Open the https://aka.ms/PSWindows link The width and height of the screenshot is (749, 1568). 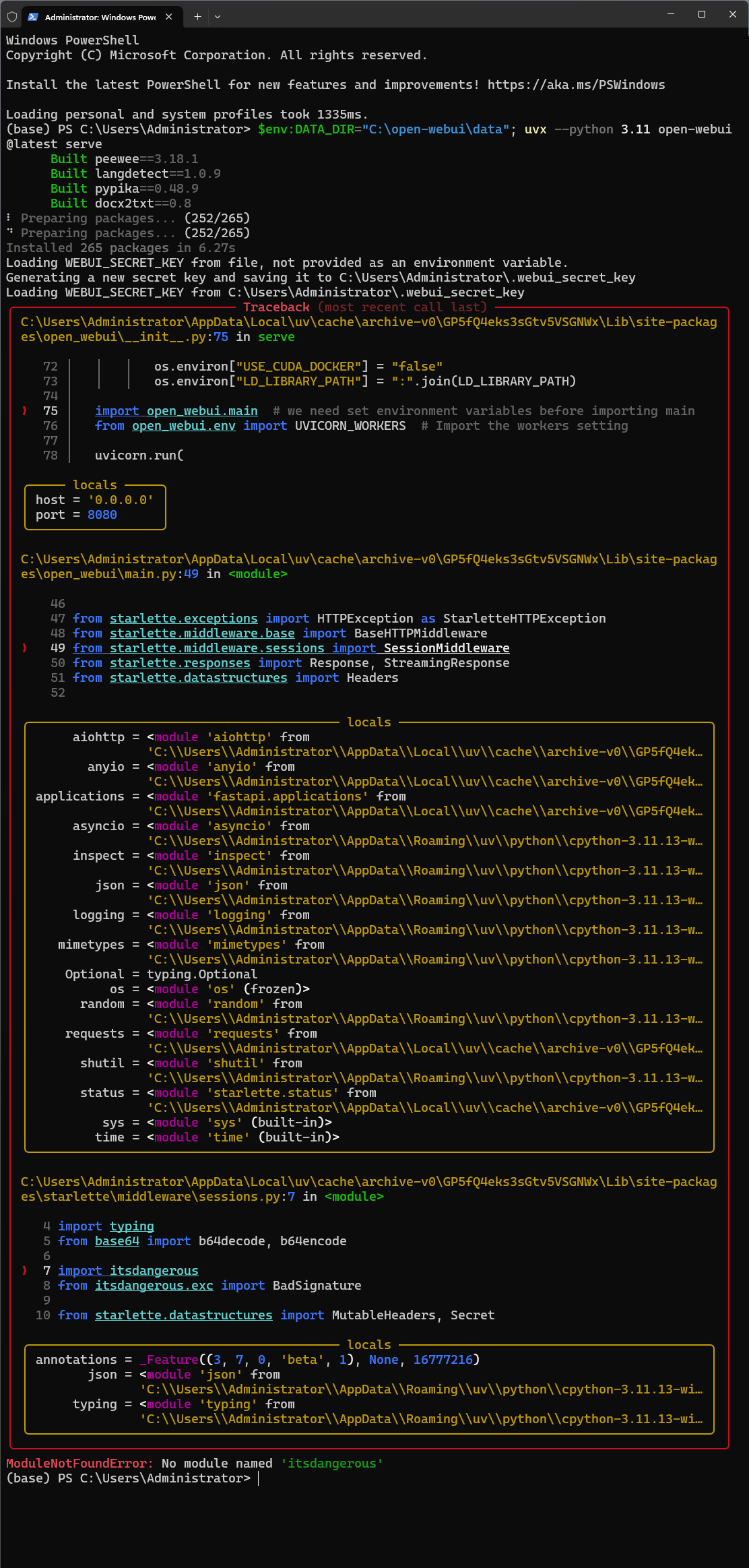click(x=576, y=85)
